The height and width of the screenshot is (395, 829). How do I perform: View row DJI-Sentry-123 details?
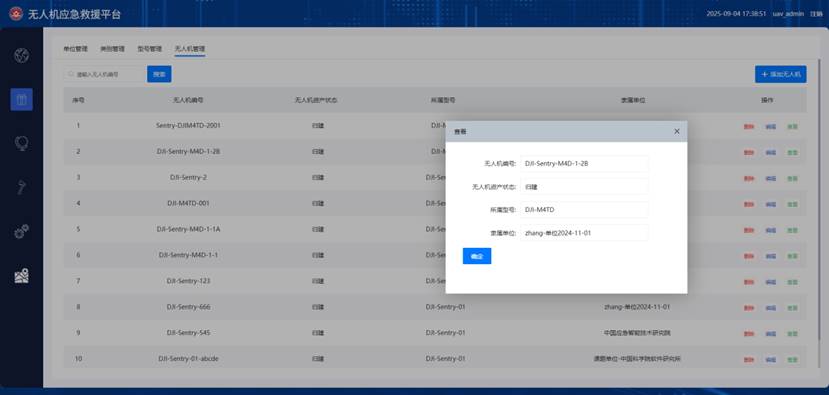792,282
